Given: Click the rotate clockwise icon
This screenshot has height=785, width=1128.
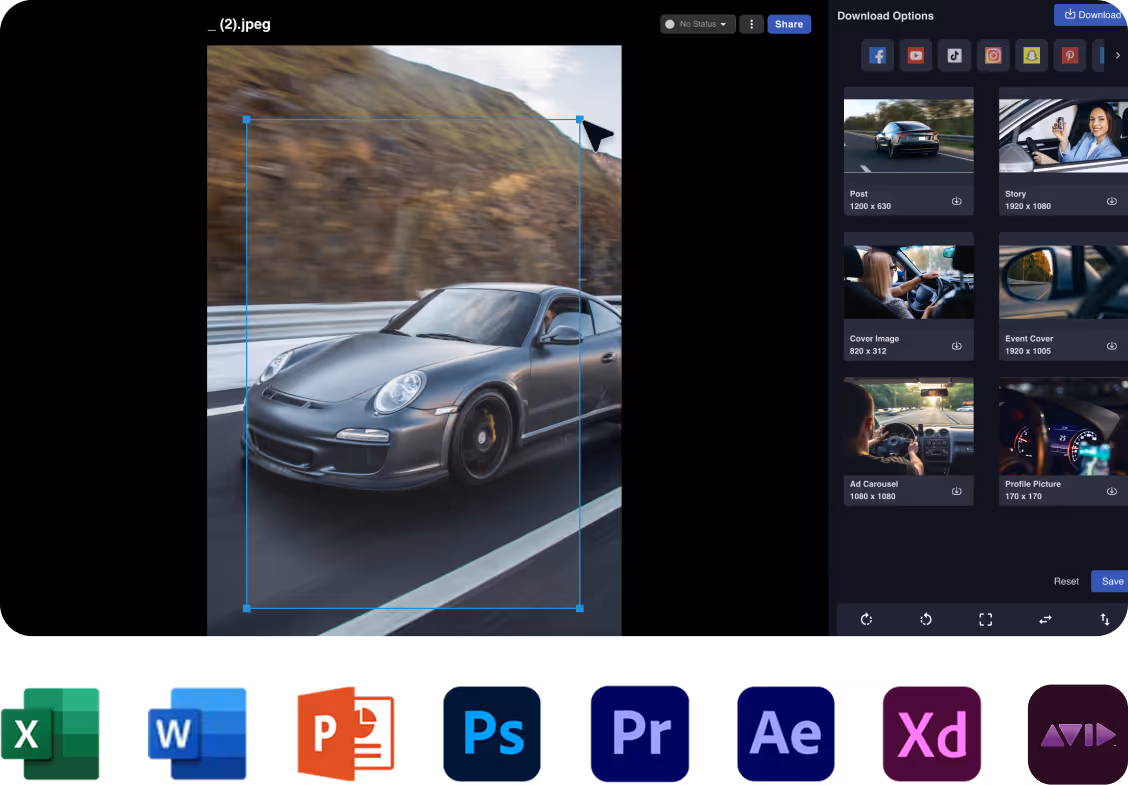Looking at the screenshot, I should [x=866, y=620].
